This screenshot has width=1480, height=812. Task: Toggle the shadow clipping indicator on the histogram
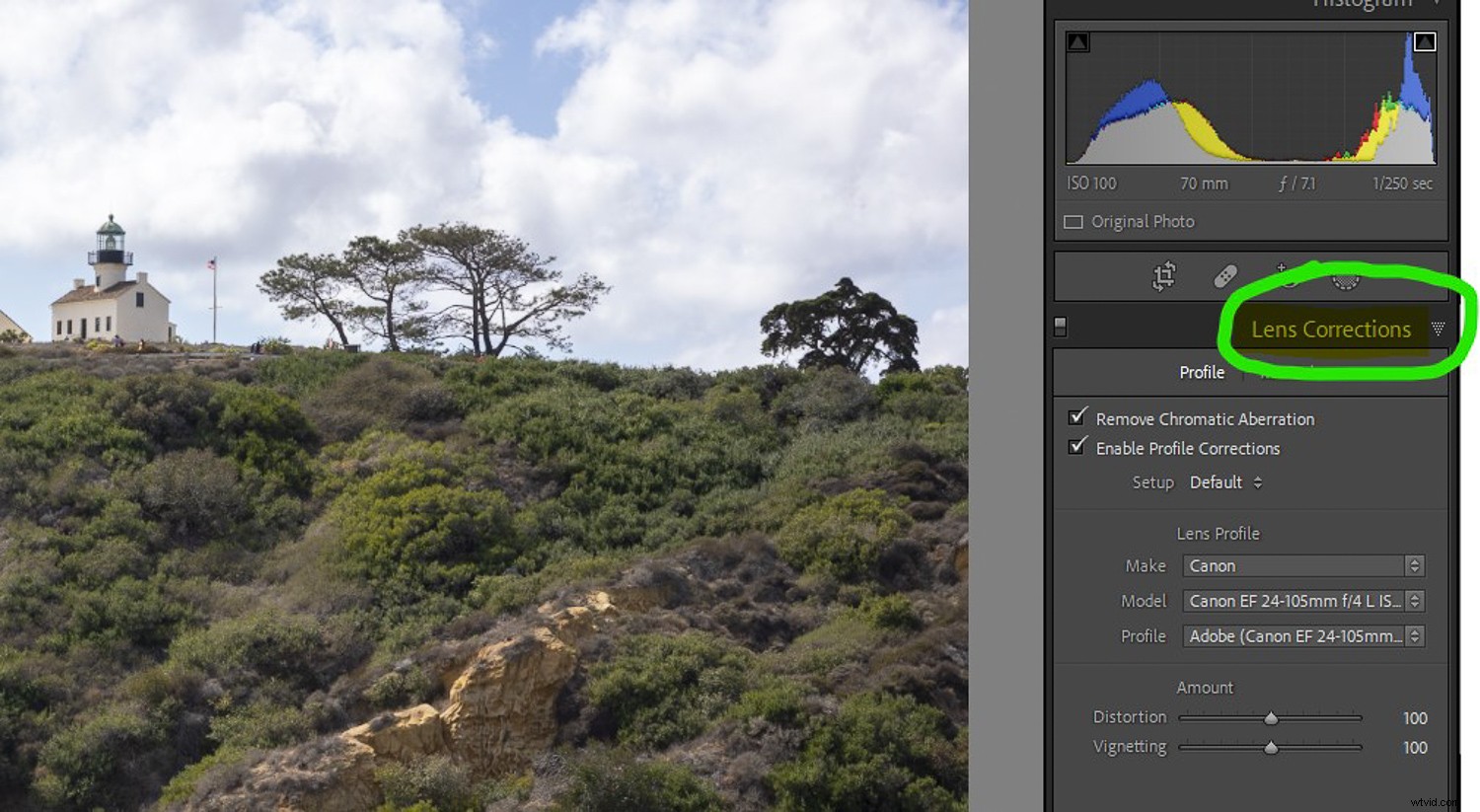pos(1077,41)
